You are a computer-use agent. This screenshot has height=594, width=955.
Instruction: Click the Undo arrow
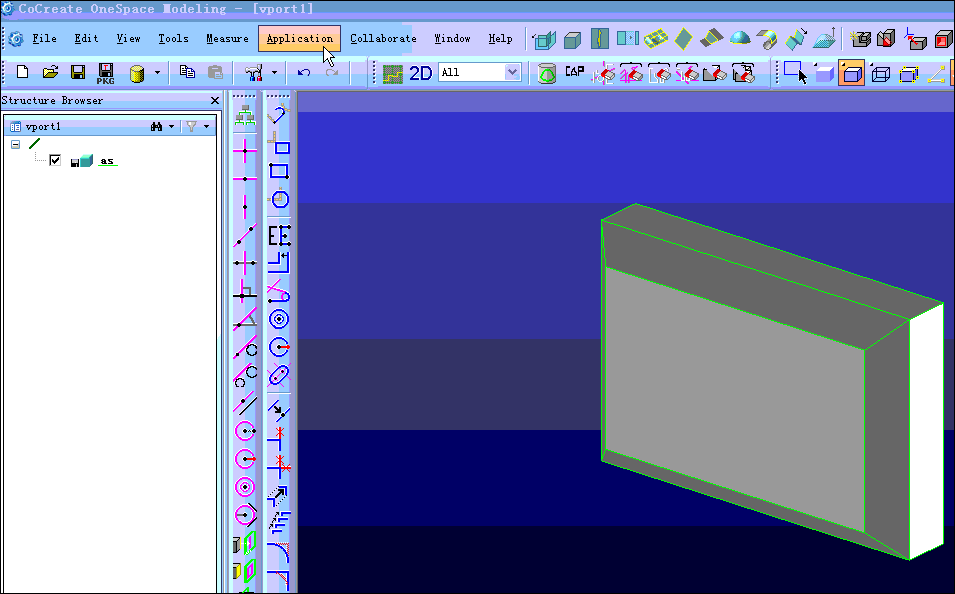pyautogui.click(x=304, y=72)
